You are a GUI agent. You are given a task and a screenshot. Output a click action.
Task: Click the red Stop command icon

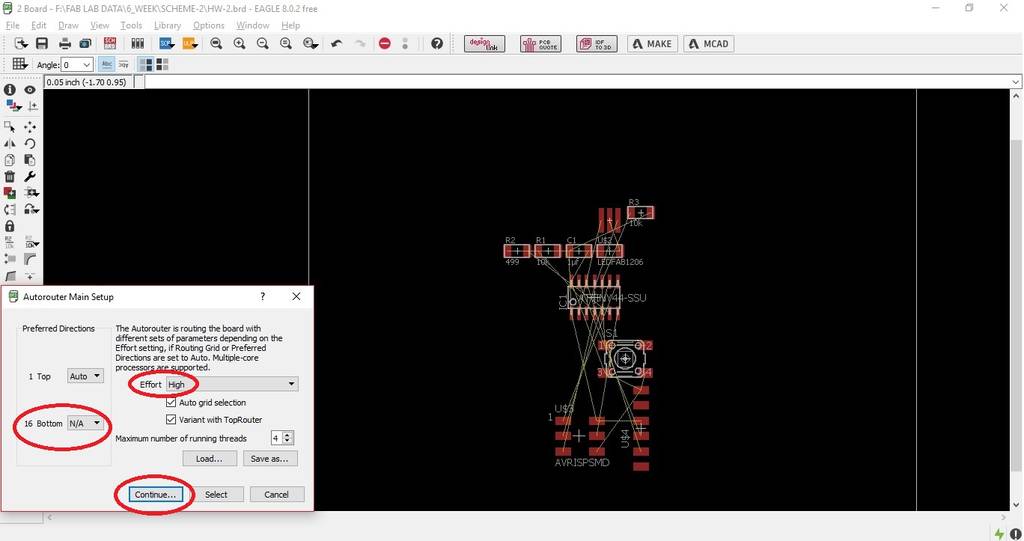tap(385, 44)
